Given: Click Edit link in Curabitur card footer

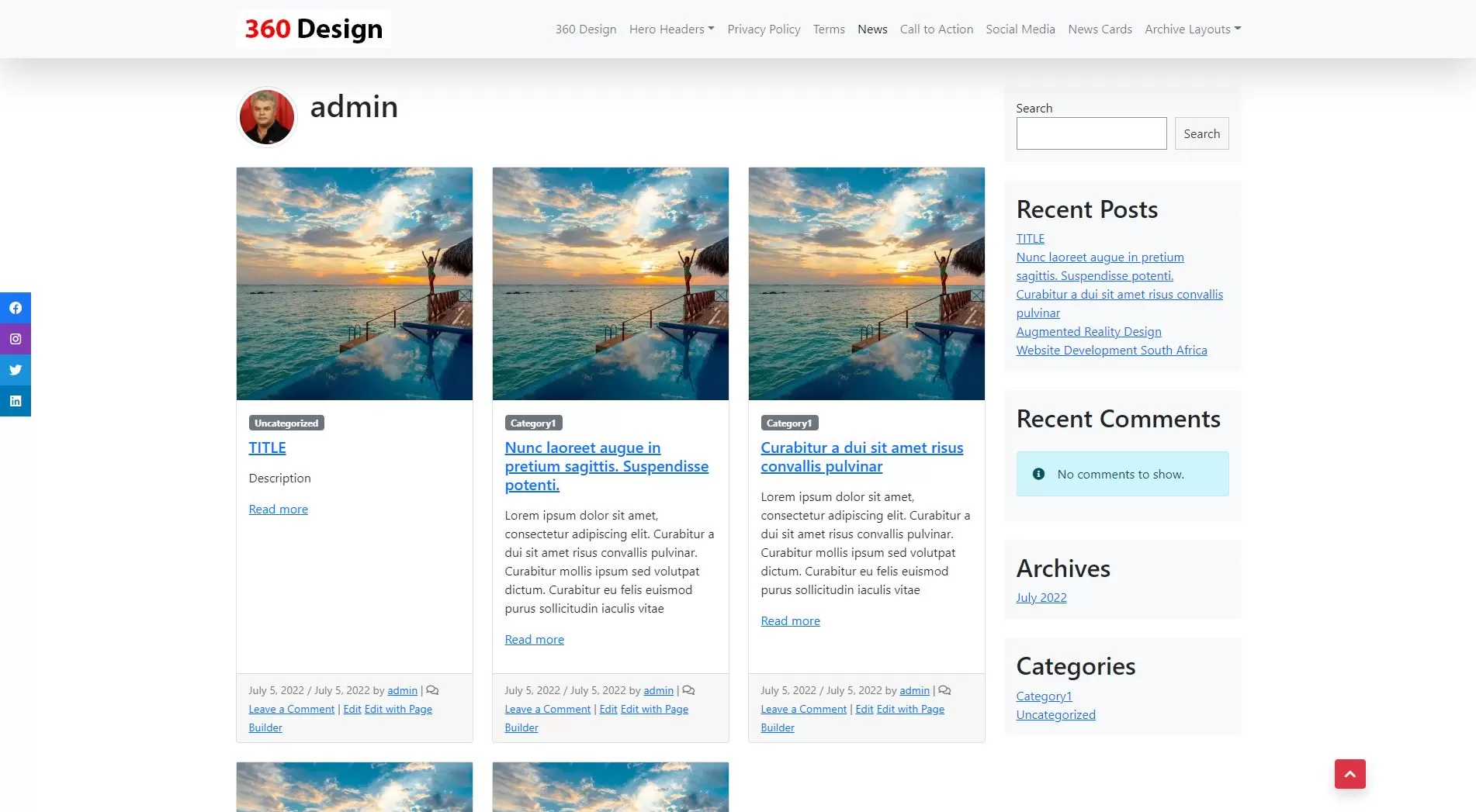Looking at the screenshot, I should pos(864,709).
